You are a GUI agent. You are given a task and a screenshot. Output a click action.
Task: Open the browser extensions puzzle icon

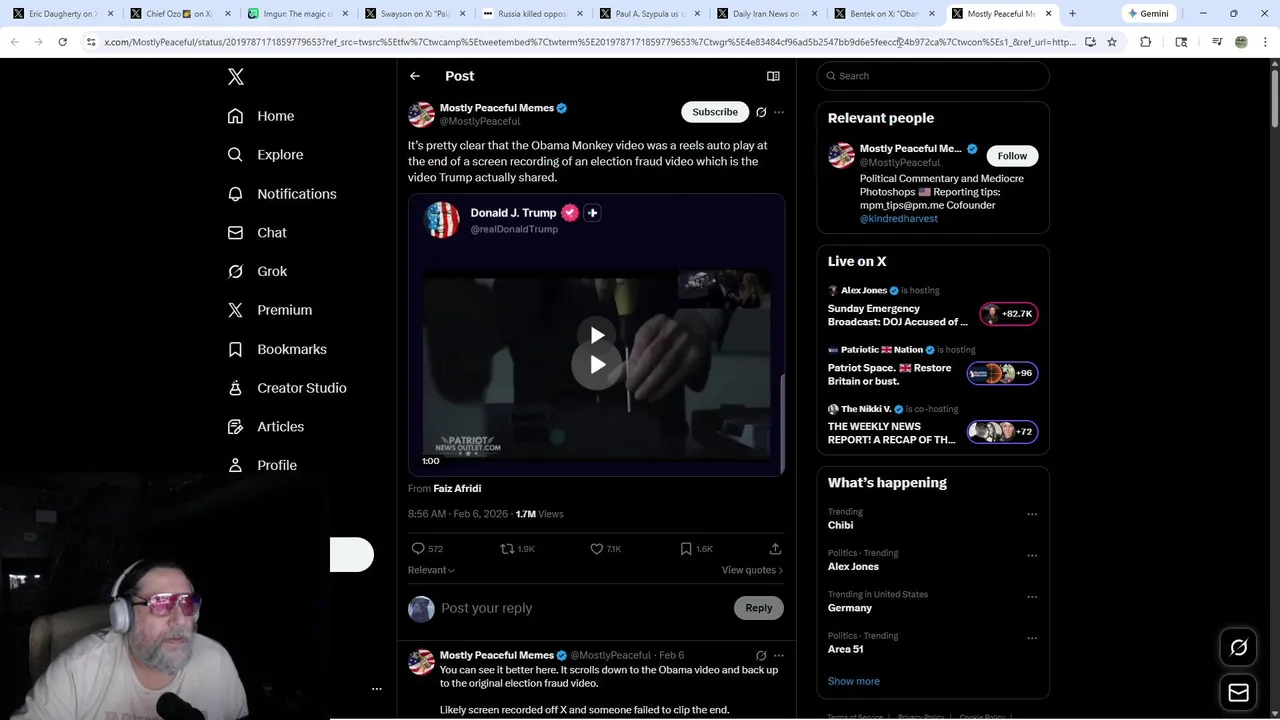1146,42
